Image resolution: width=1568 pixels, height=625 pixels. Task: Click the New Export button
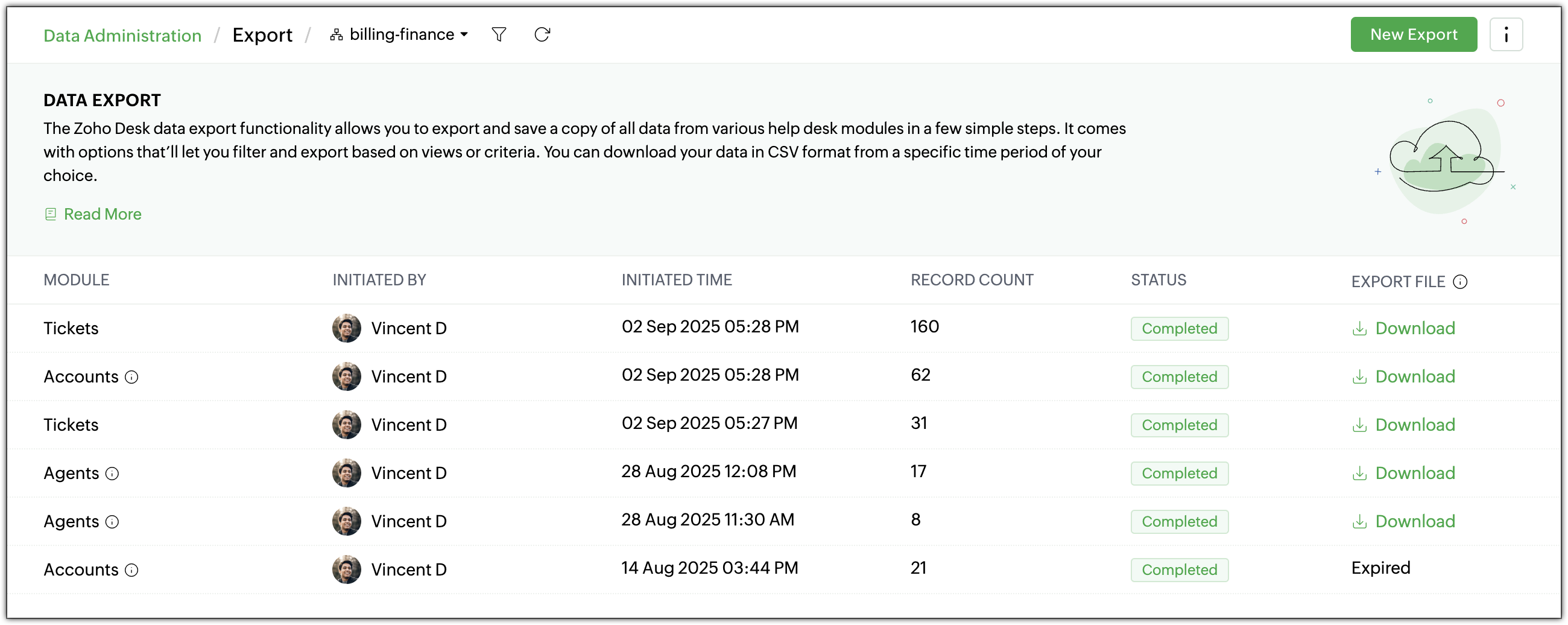tap(1413, 35)
